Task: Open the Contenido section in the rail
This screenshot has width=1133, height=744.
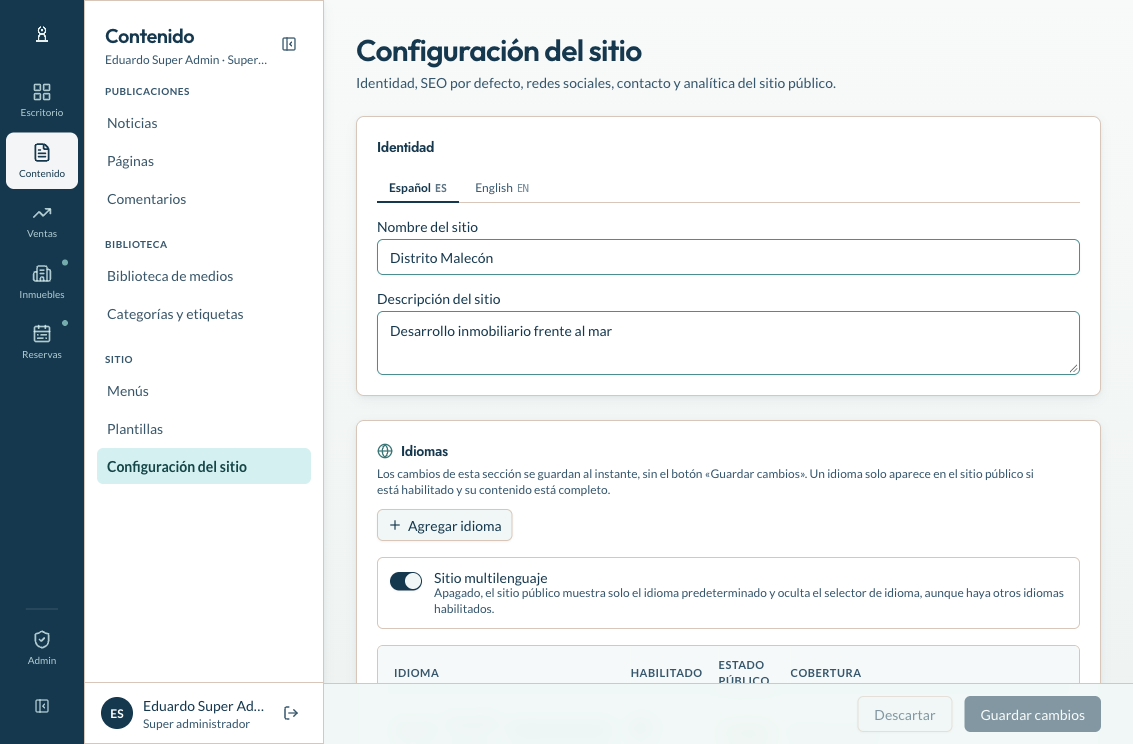Action: [42, 160]
